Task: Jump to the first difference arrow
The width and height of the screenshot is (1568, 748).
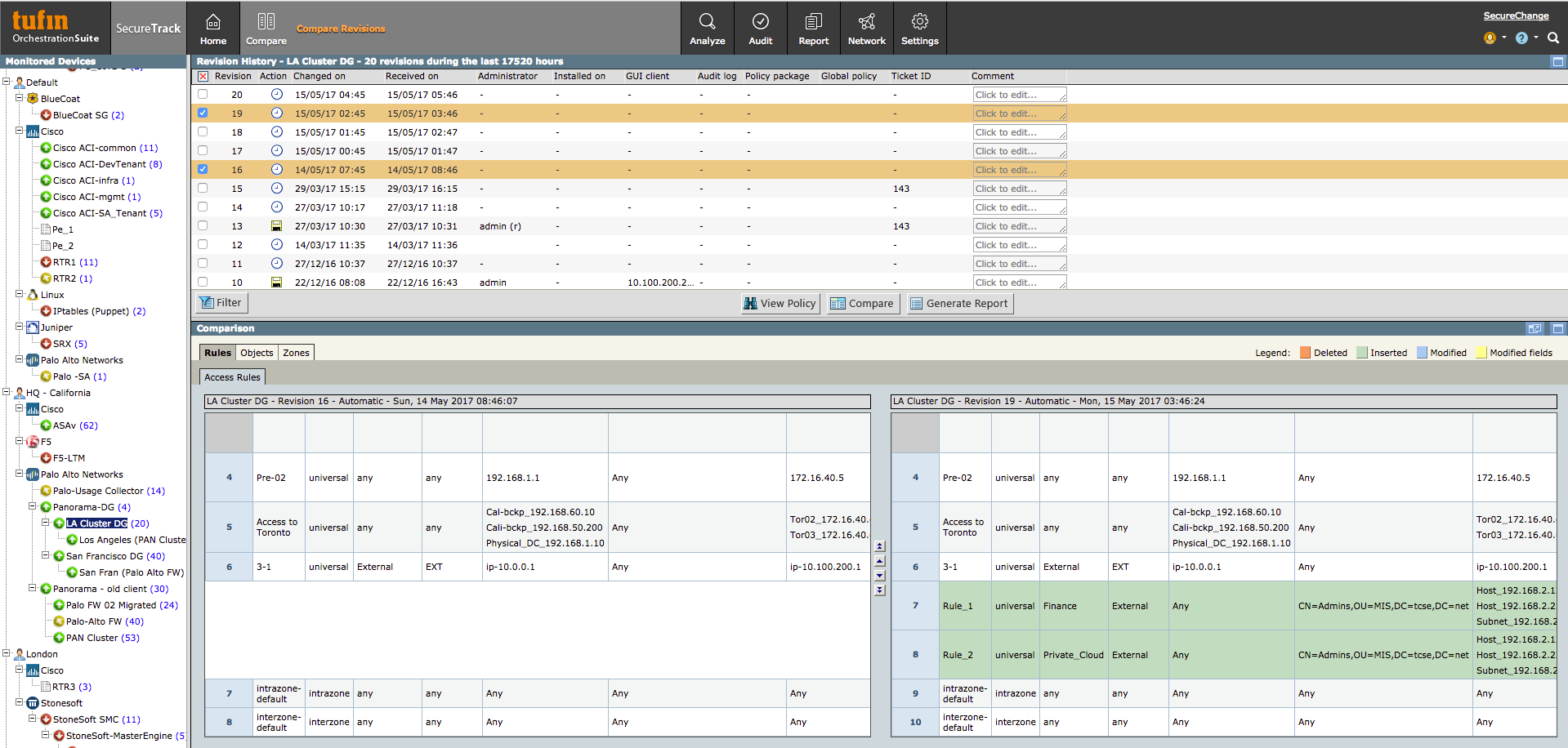Action: point(880,546)
